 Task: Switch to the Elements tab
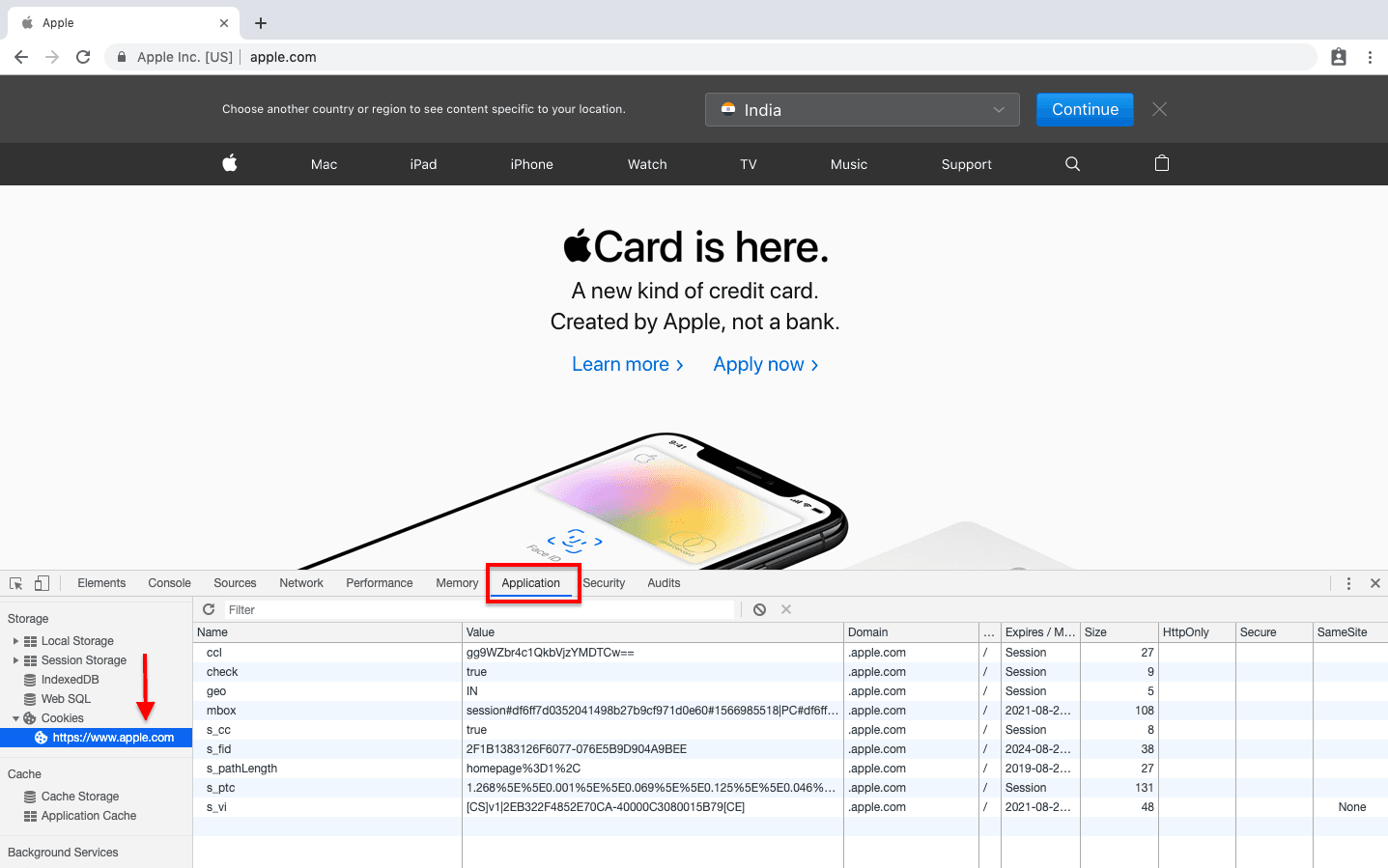point(101,583)
